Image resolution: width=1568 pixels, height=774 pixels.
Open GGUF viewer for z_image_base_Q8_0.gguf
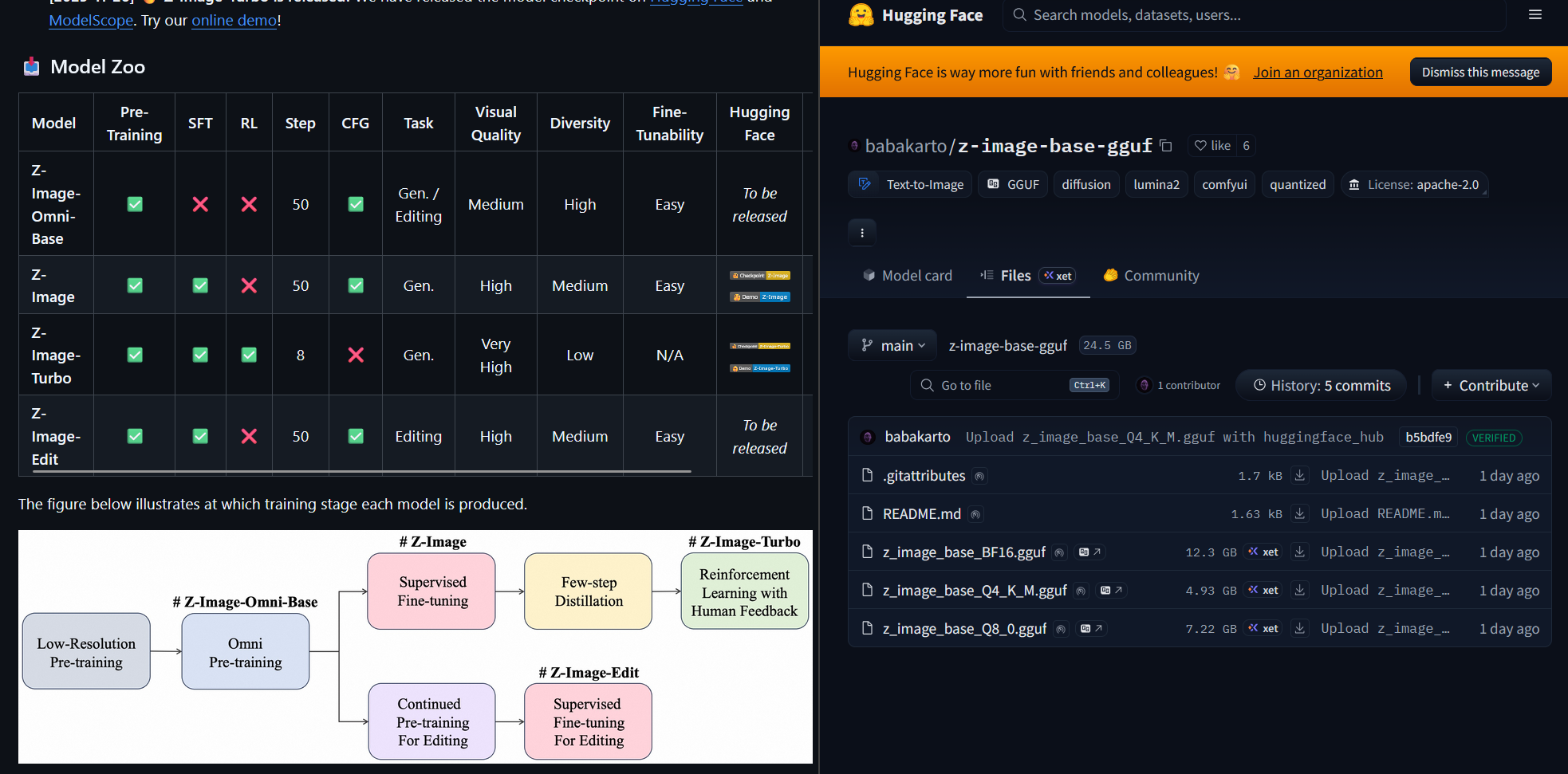tap(1091, 628)
